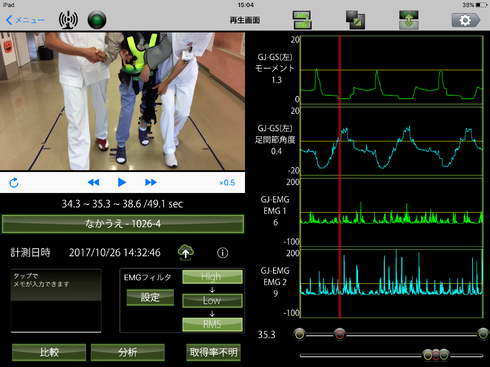Tap the 2017/10/26 14:32:46 timestamp
The width and height of the screenshot is (490, 367).
[x=115, y=253]
